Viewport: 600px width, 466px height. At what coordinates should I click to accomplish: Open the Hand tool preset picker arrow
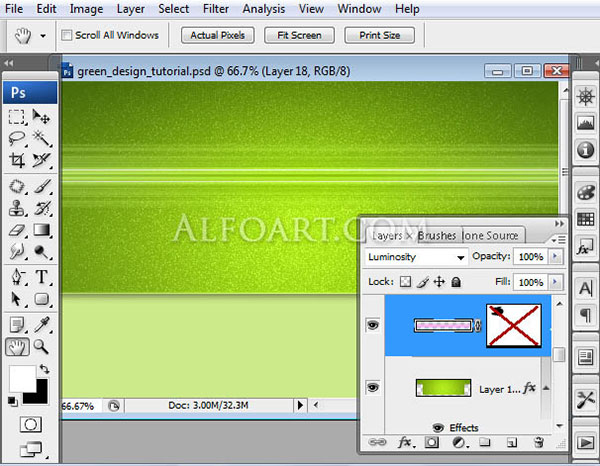[43, 36]
